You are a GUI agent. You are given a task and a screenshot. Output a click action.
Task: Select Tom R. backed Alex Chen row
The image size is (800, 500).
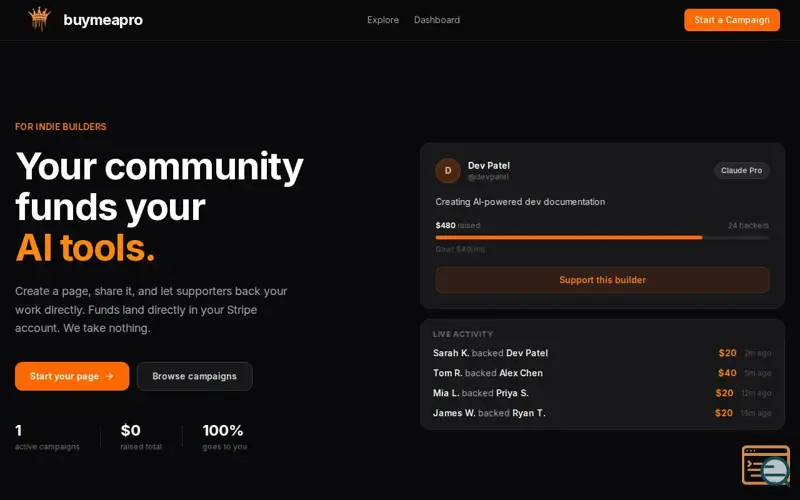click(602, 373)
